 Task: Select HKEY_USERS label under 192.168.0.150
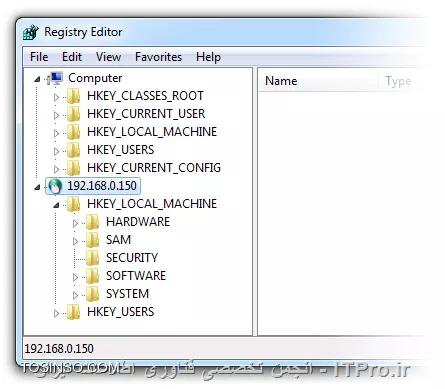121,312
